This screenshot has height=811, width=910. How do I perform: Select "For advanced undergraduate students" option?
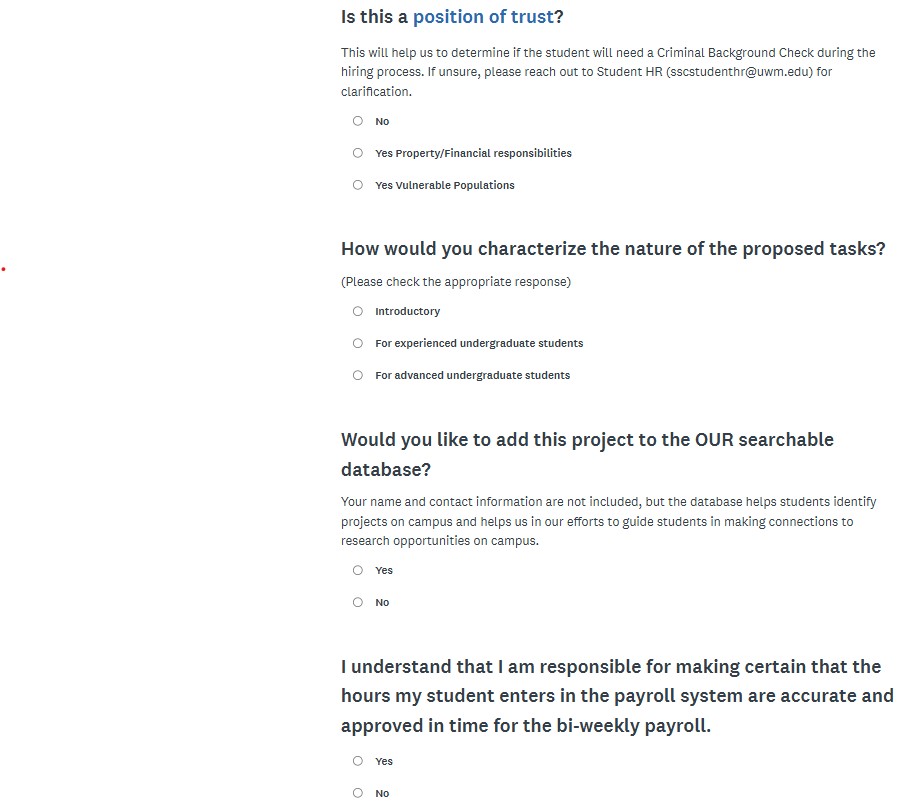[x=357, y=375]
